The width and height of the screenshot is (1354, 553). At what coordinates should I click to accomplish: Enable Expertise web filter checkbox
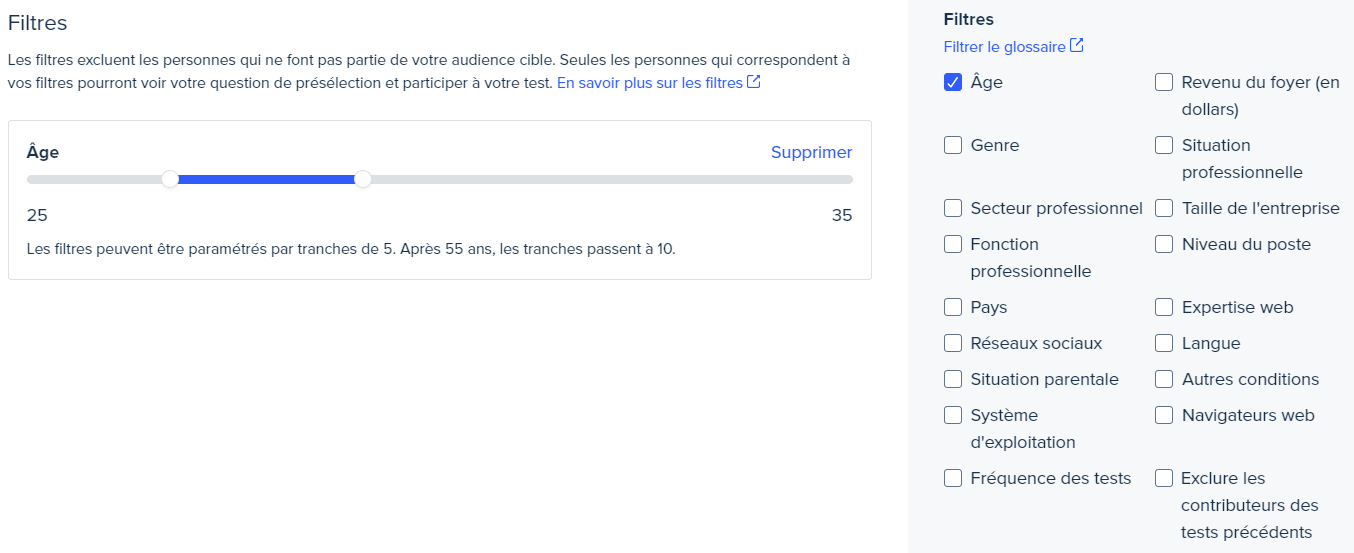tap(1164, 307)
